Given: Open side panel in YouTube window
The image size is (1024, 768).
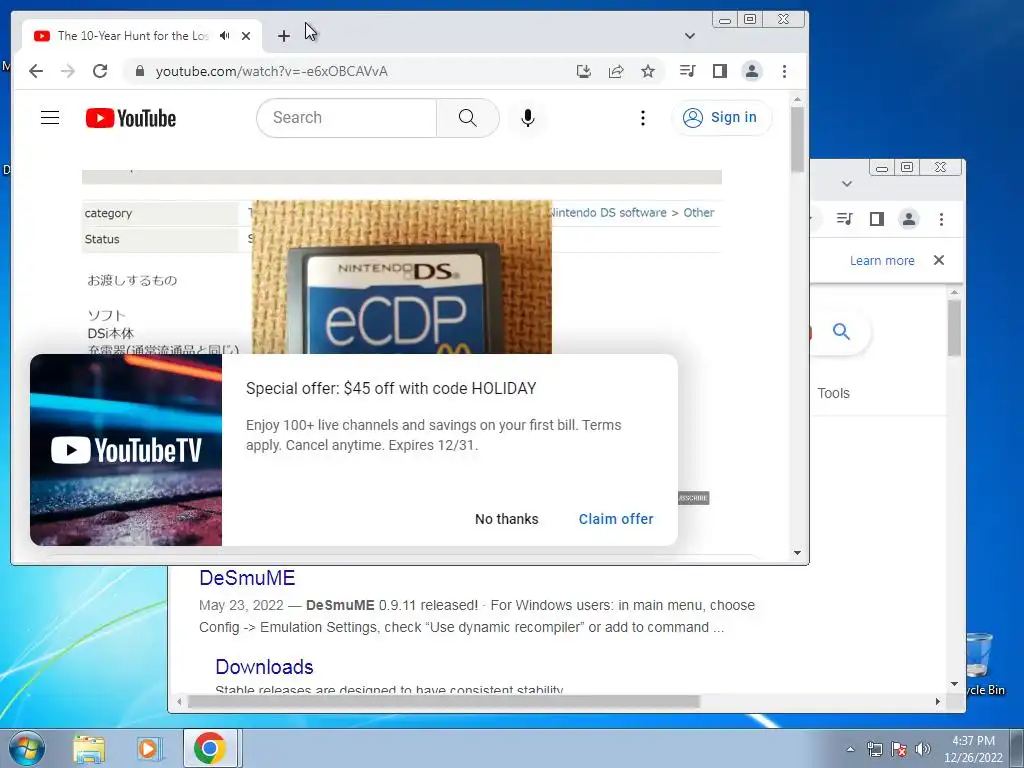Looking at the screenshot, I should 720,71.
